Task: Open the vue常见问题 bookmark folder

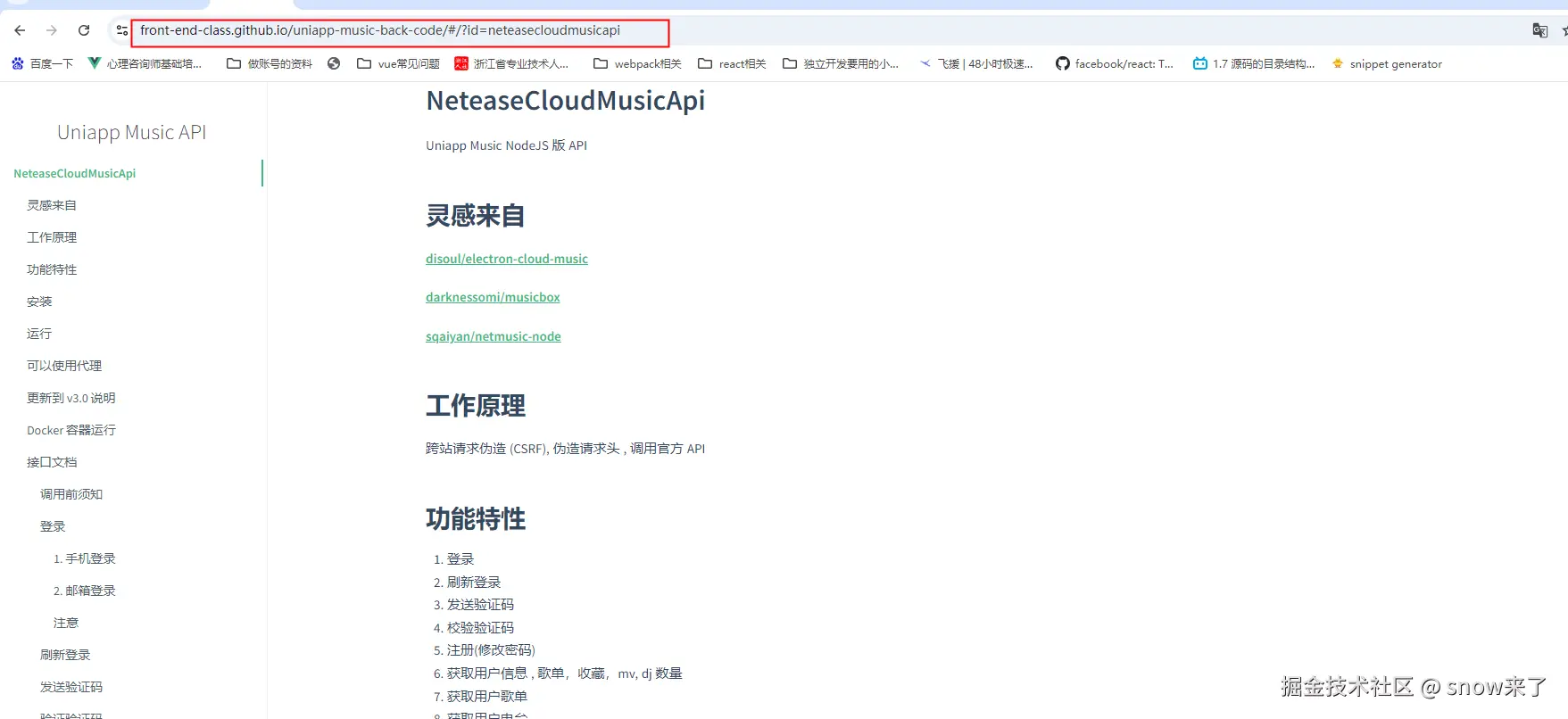Action: coord(398,63)
